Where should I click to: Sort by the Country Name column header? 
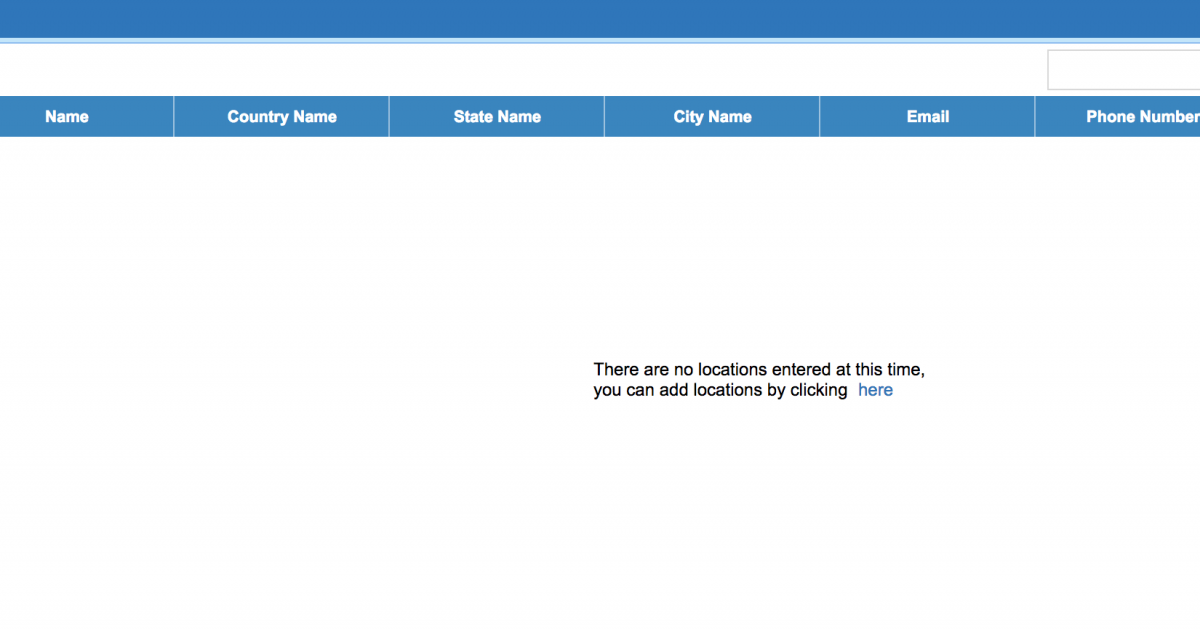coord(282,117)
